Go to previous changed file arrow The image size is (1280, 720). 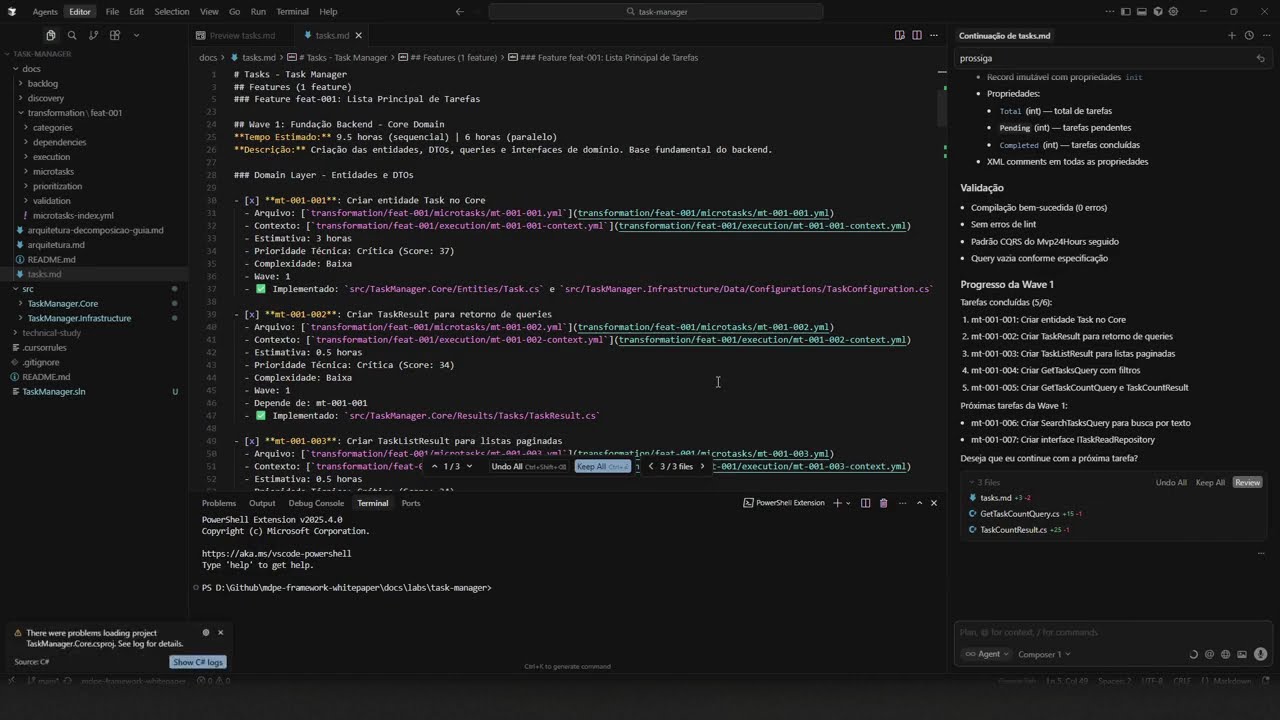pos(651,466)
